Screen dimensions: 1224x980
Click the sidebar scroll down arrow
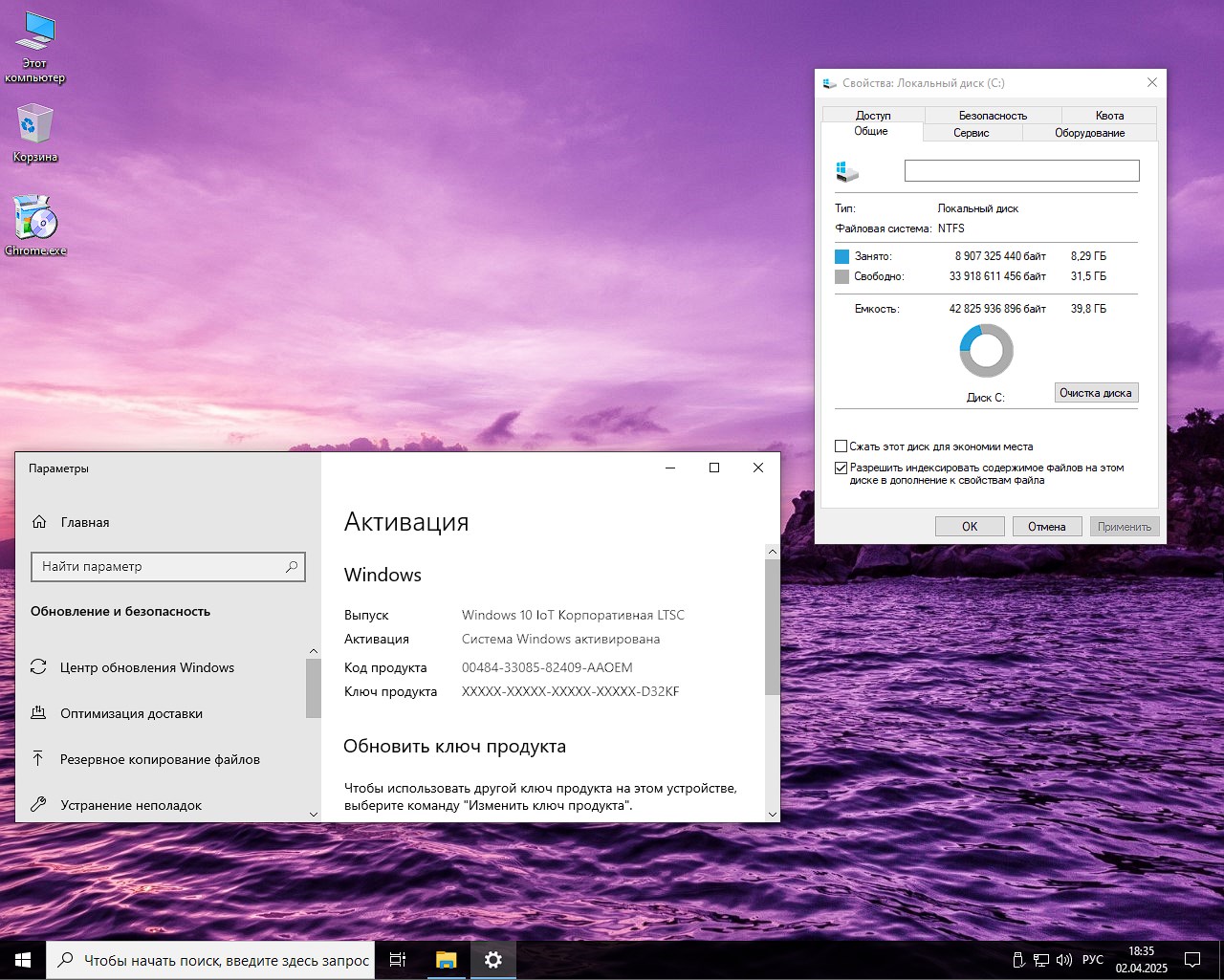(x=314, y=814)
